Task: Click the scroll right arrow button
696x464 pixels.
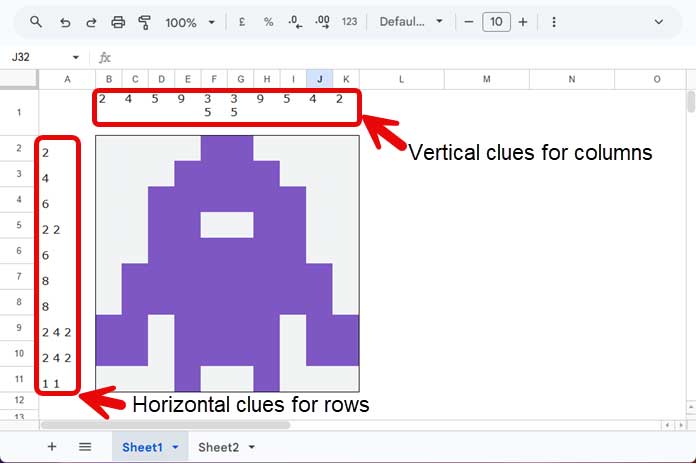Action: [680, 425]
